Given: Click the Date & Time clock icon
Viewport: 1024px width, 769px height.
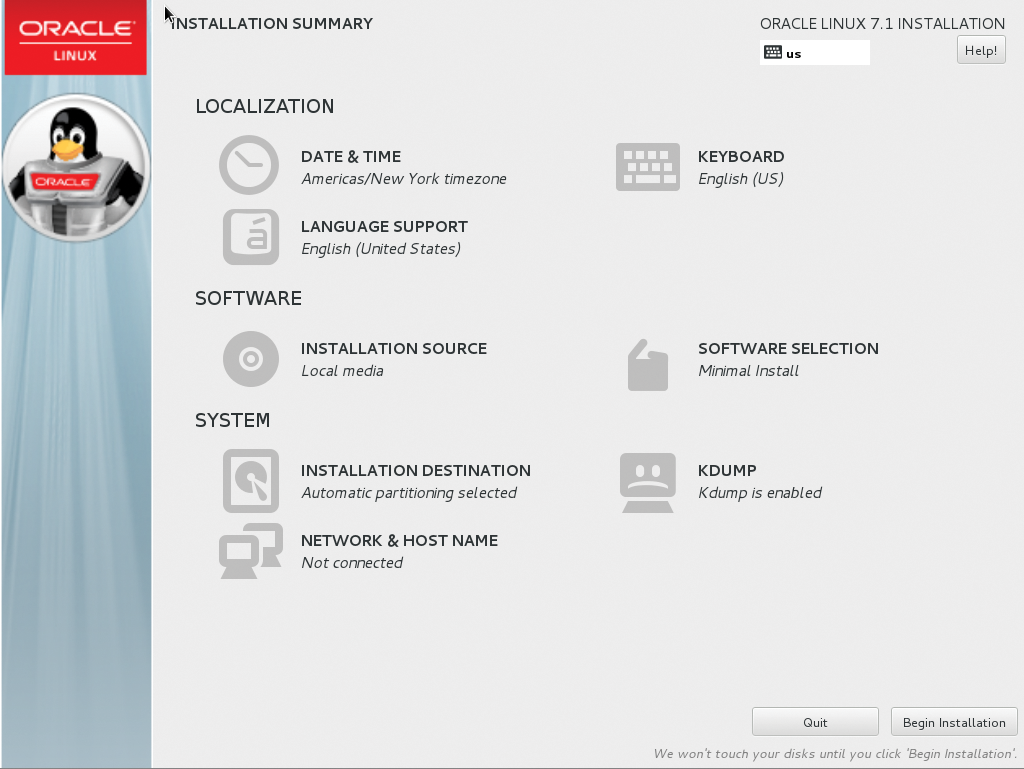Looking at the screenshot, I should (249, 165).
